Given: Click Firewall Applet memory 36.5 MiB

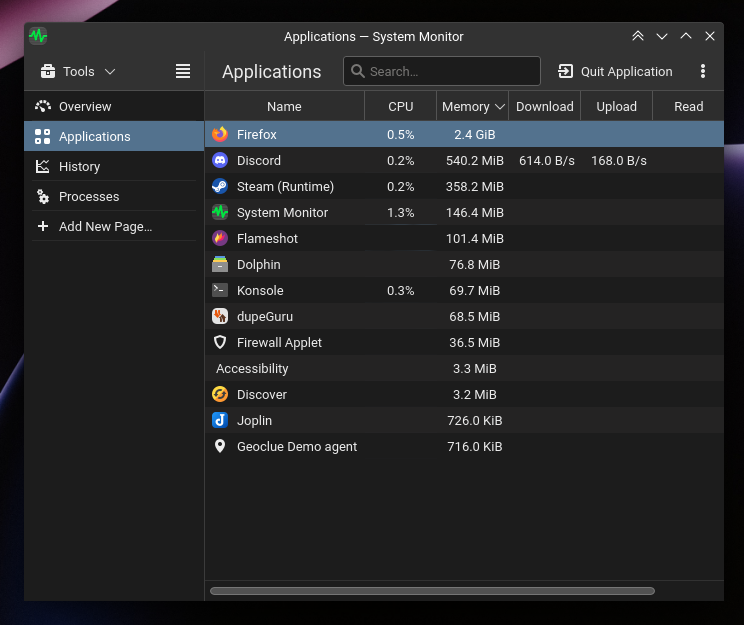Looking at the screenshot, I should tap(474, 342).
